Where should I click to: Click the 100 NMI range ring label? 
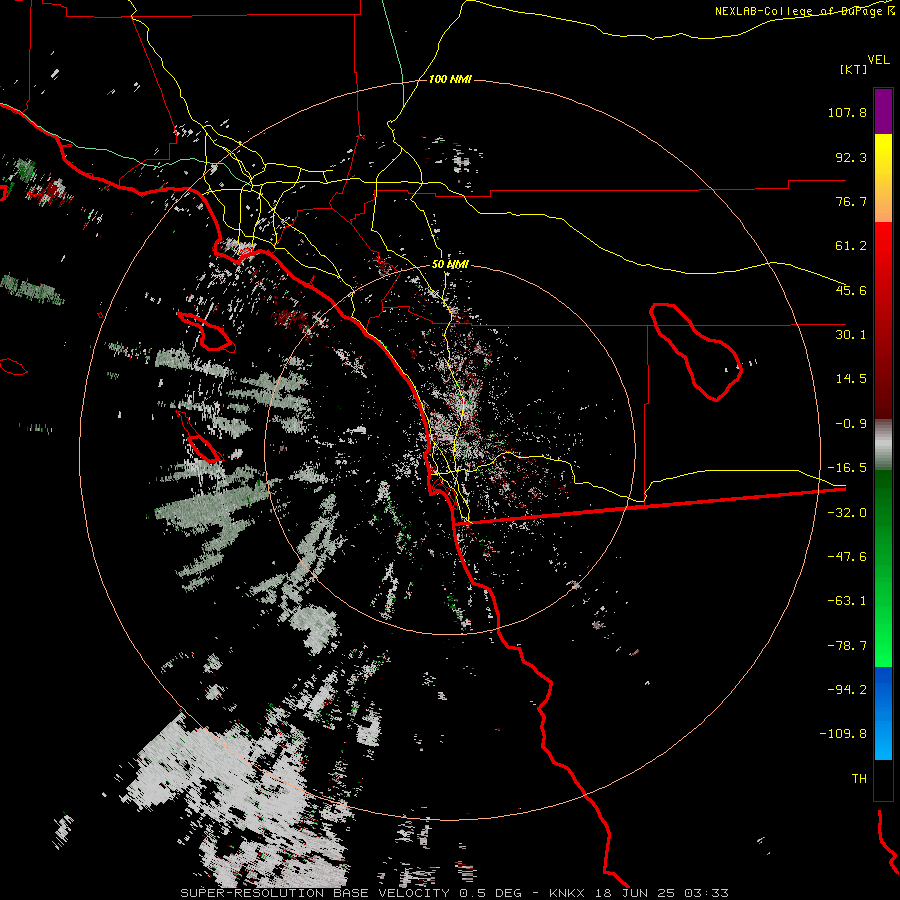click(x=450, y=79)
